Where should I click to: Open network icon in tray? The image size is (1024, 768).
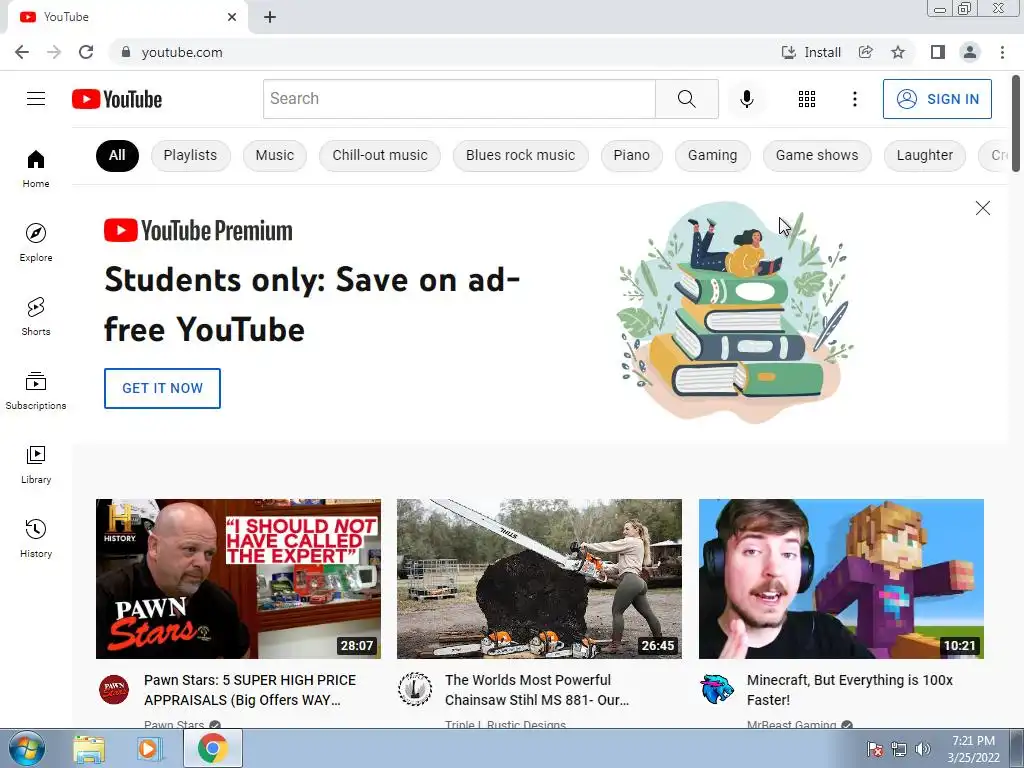(x=899, y=749)
